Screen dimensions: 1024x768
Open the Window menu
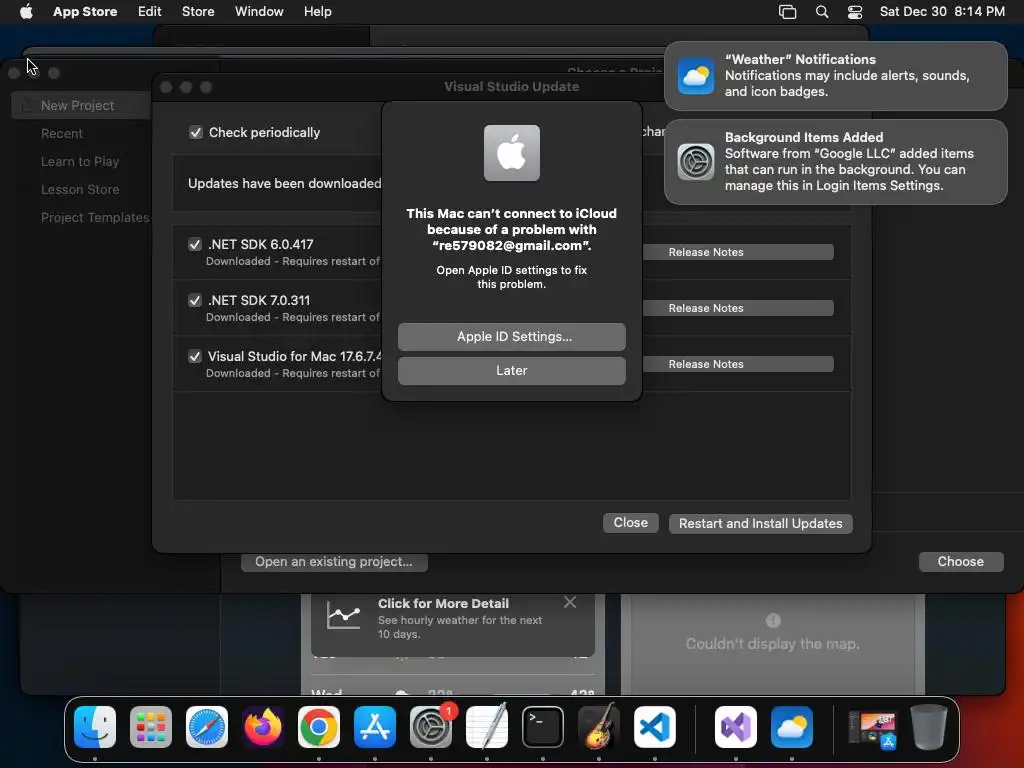[259, 12]
